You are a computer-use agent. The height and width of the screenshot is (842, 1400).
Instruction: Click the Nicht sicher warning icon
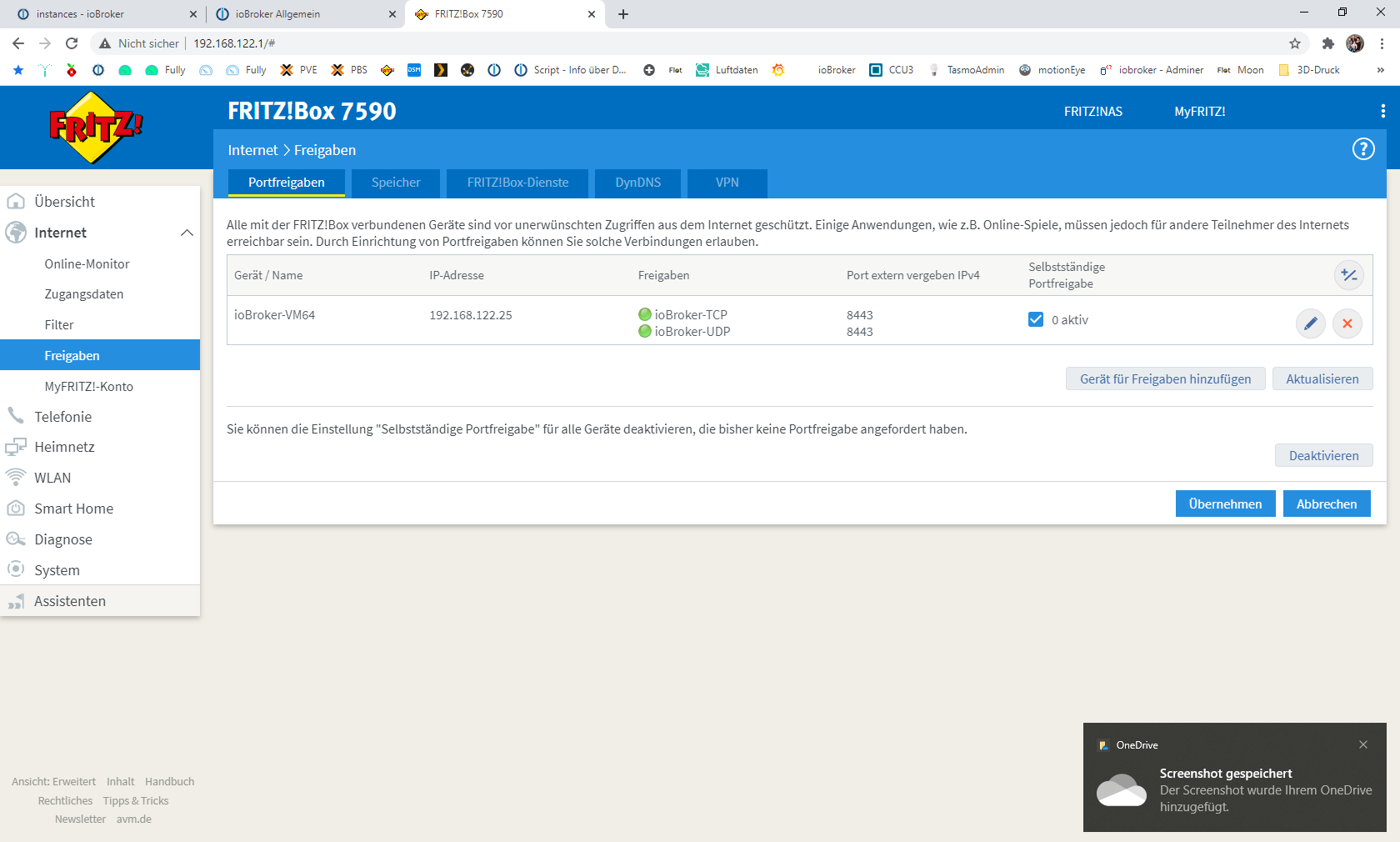(105, 43)
